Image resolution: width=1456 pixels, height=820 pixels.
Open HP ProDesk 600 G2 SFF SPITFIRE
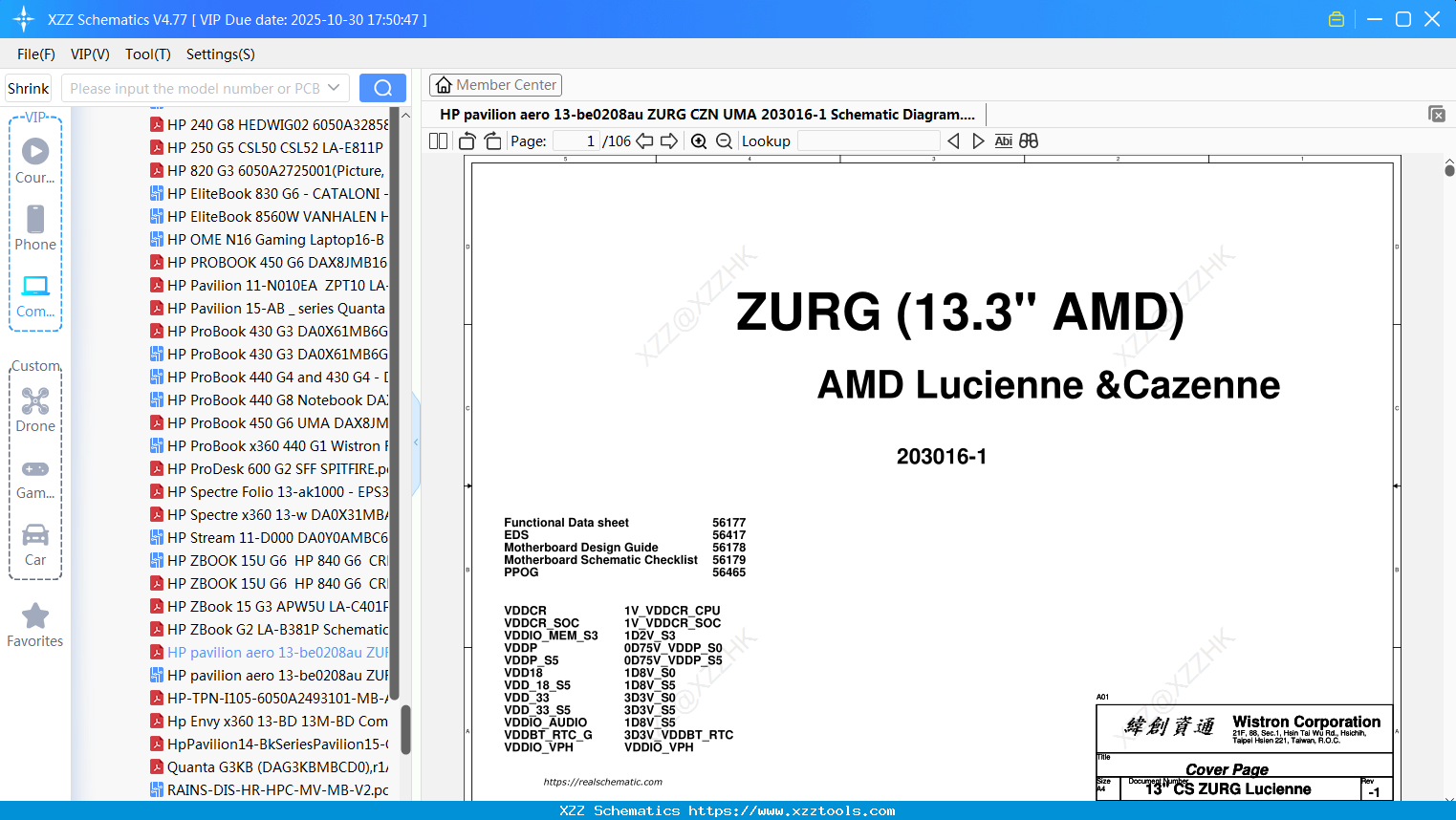pyautogui.click(x=270, y=468)
